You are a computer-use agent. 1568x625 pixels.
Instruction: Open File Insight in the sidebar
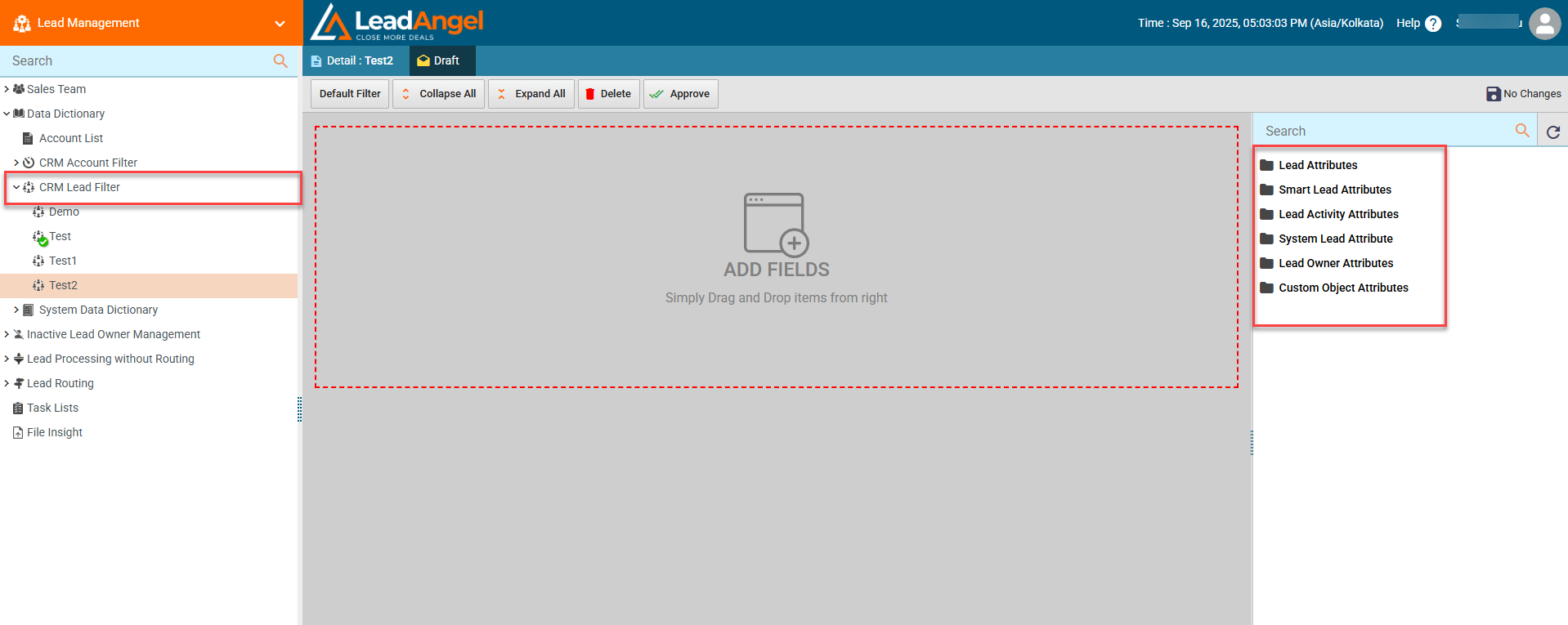pos(55,432)
